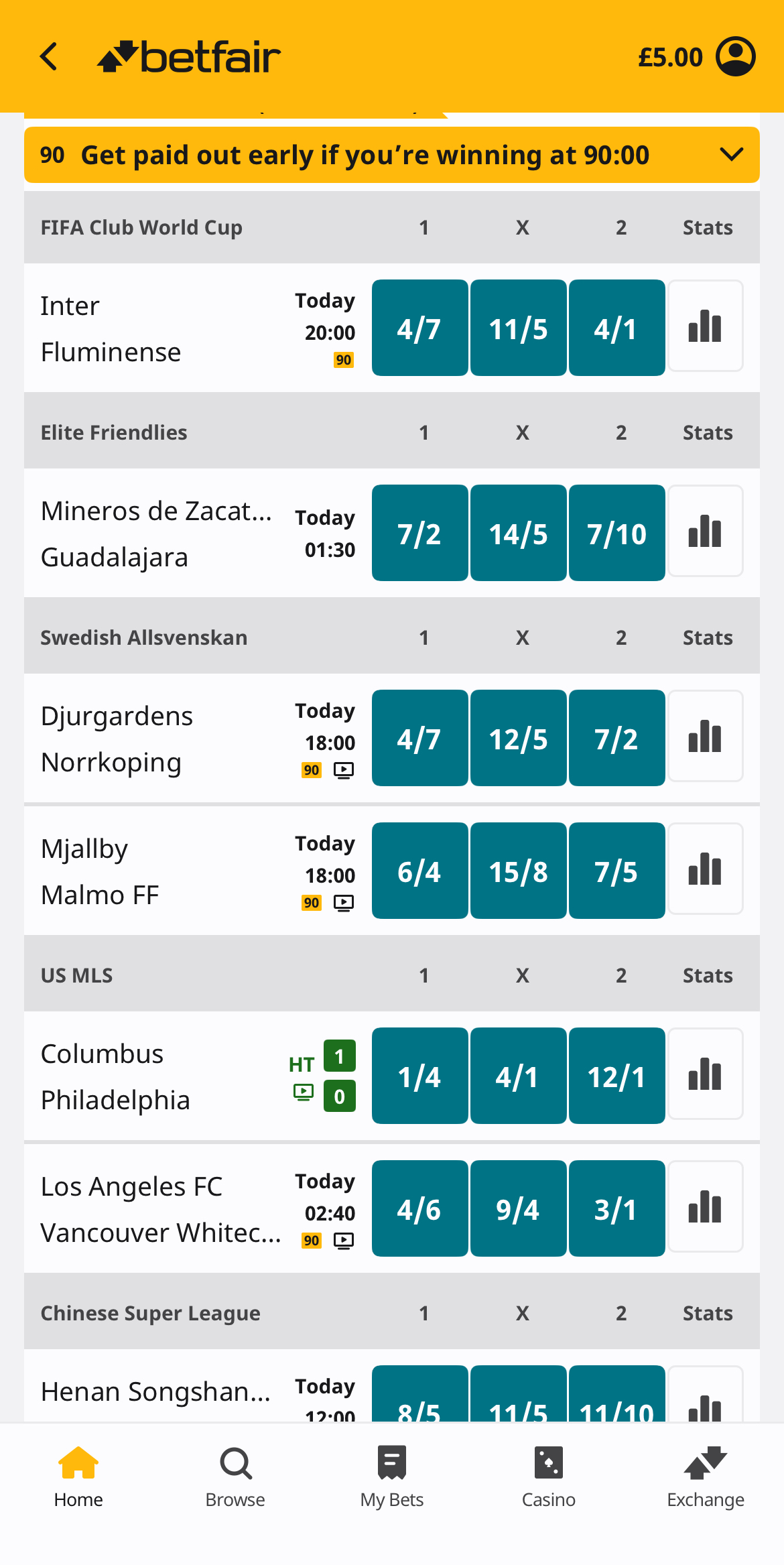
Task: Tap the 90 badge on Inter Fluminense match
Action: tap(344, 360)
